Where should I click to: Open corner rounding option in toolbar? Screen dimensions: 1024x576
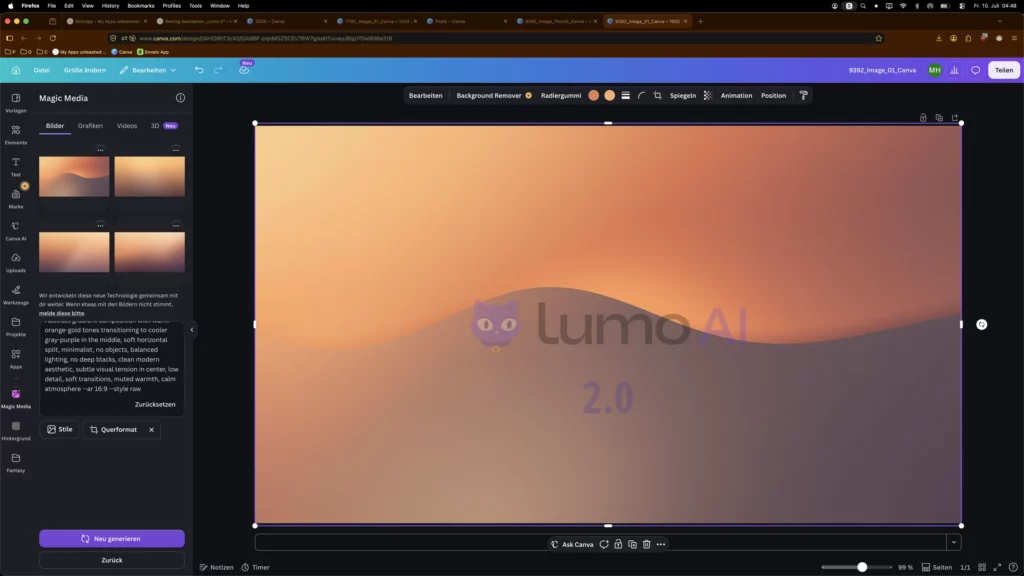coord(641,95)
